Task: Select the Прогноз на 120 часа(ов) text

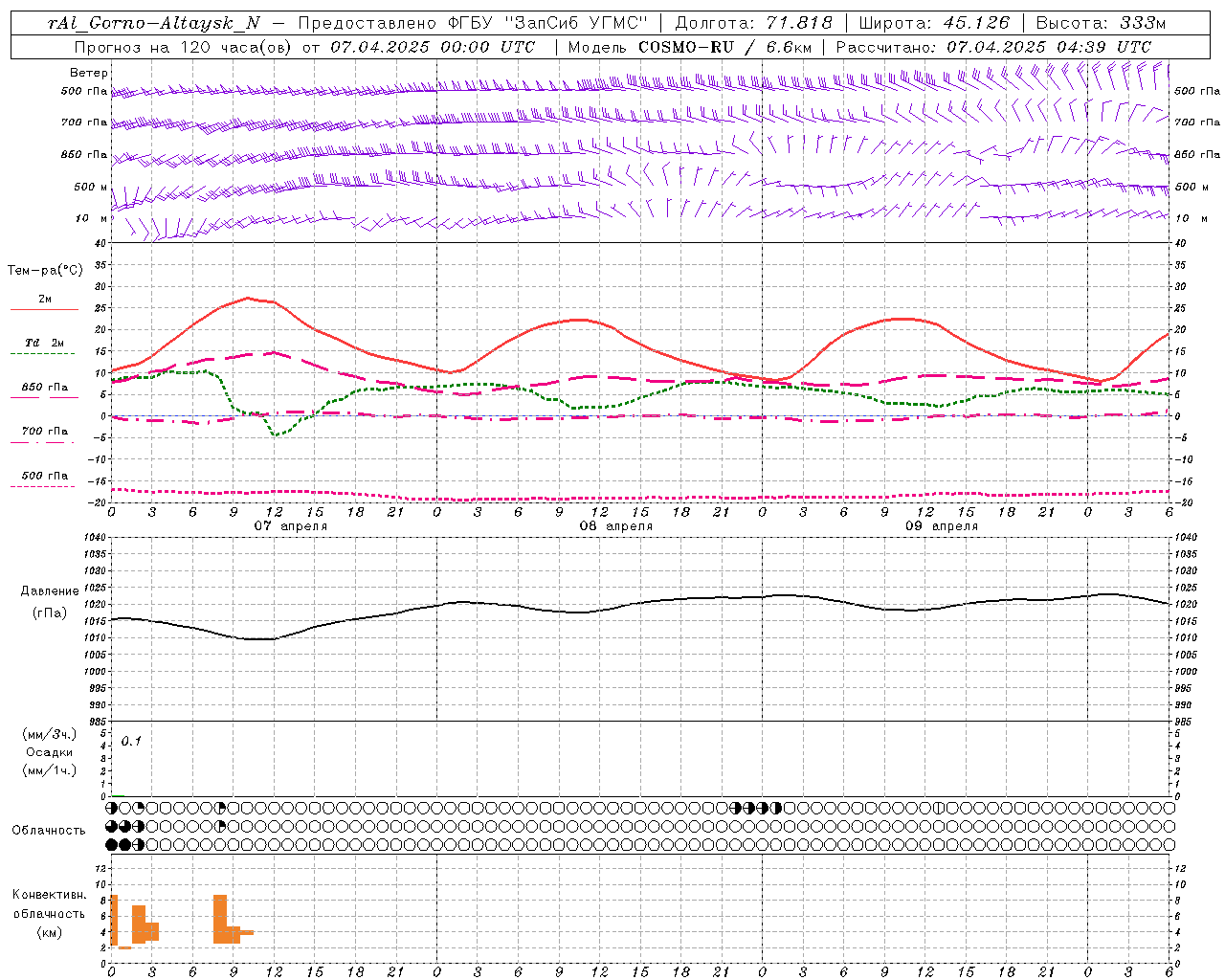Action: (x=185, y=47)
